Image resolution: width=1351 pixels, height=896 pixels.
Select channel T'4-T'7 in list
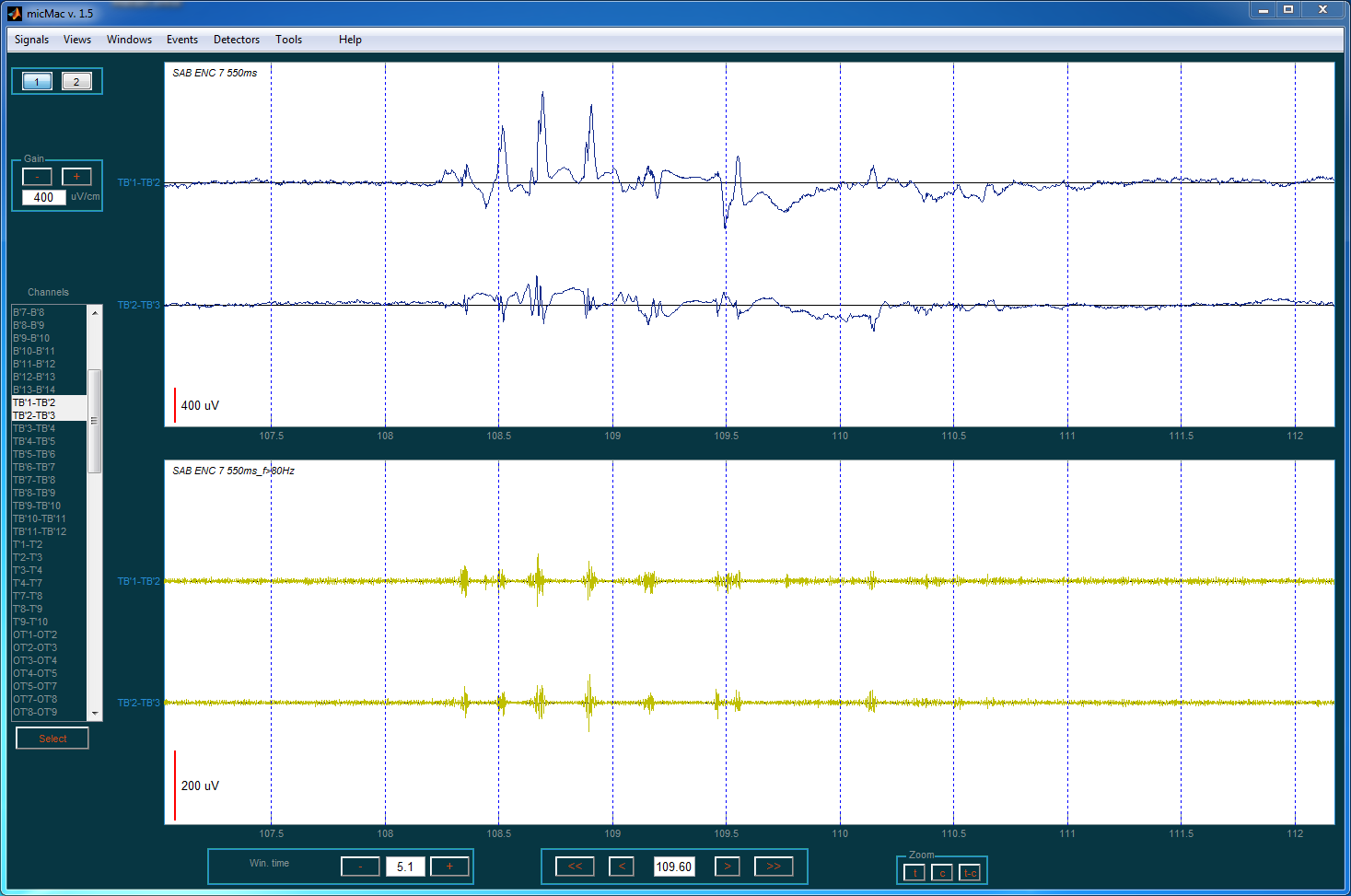tap(49, 583)
